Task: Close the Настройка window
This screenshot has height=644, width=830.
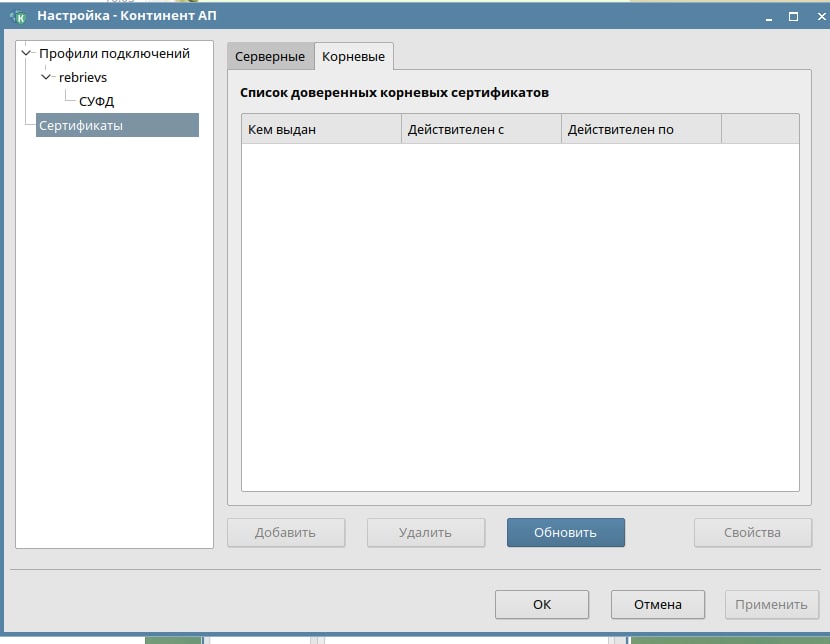Action: [x=821, y=17]
